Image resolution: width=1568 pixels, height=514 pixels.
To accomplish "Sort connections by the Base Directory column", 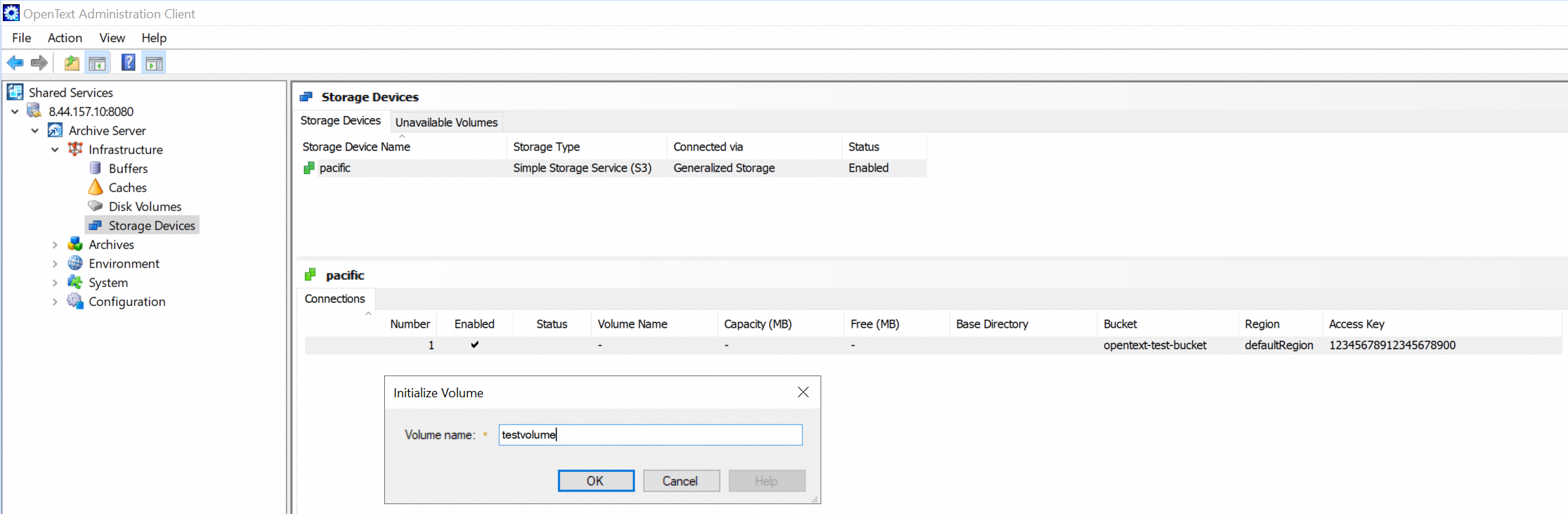I will click(x=1023, y=324).
